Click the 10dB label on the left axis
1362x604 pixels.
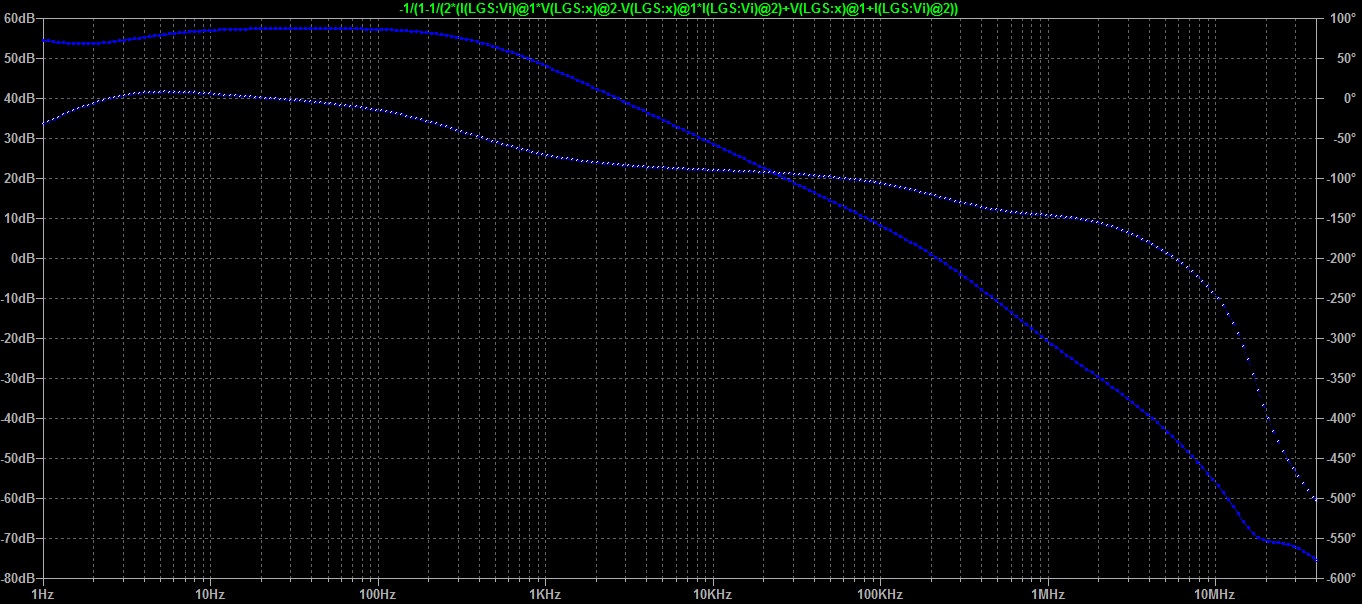click(18, 218)
